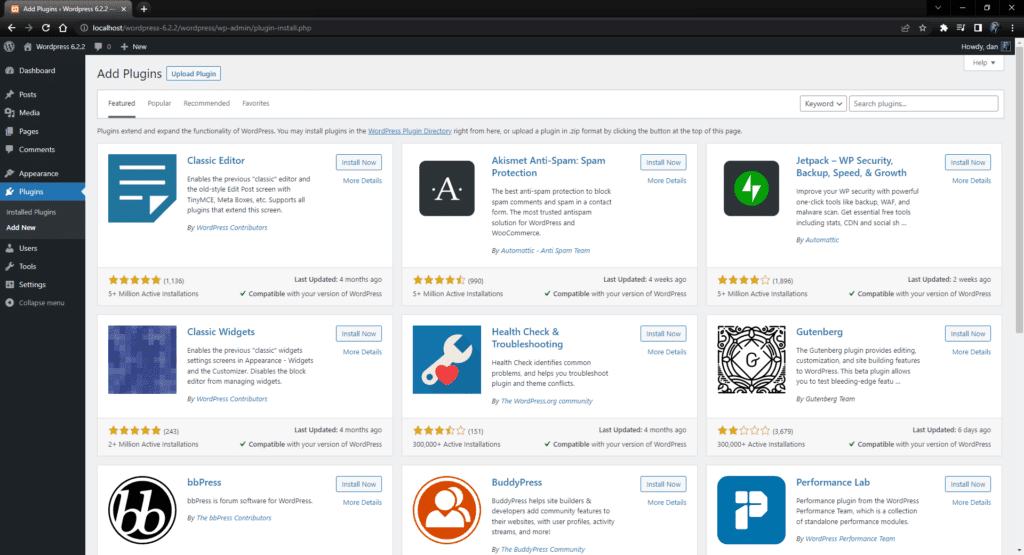Open a new browser tab
This screenshot has width=1024, height=555.
144,8
